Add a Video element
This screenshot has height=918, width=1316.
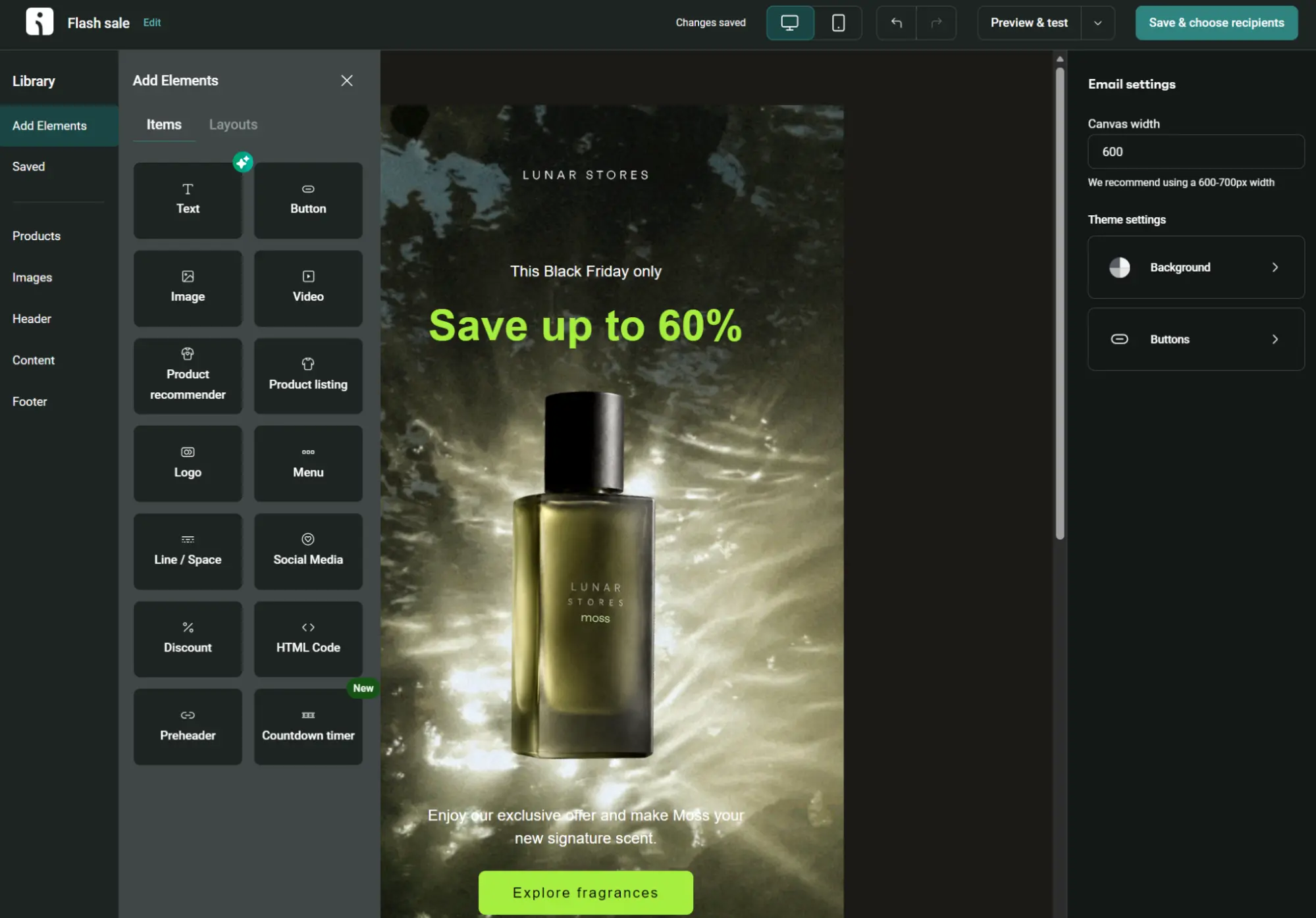tap(308, 288)
